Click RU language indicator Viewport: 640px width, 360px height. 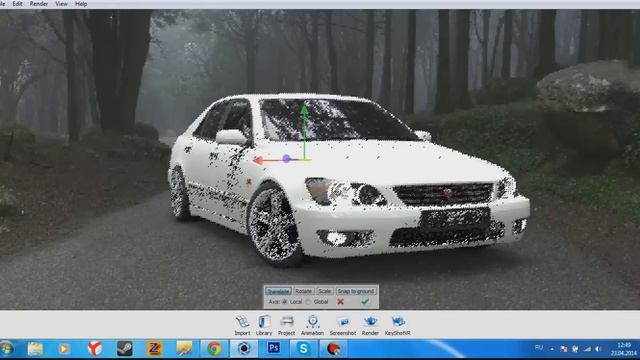point(539,348)
